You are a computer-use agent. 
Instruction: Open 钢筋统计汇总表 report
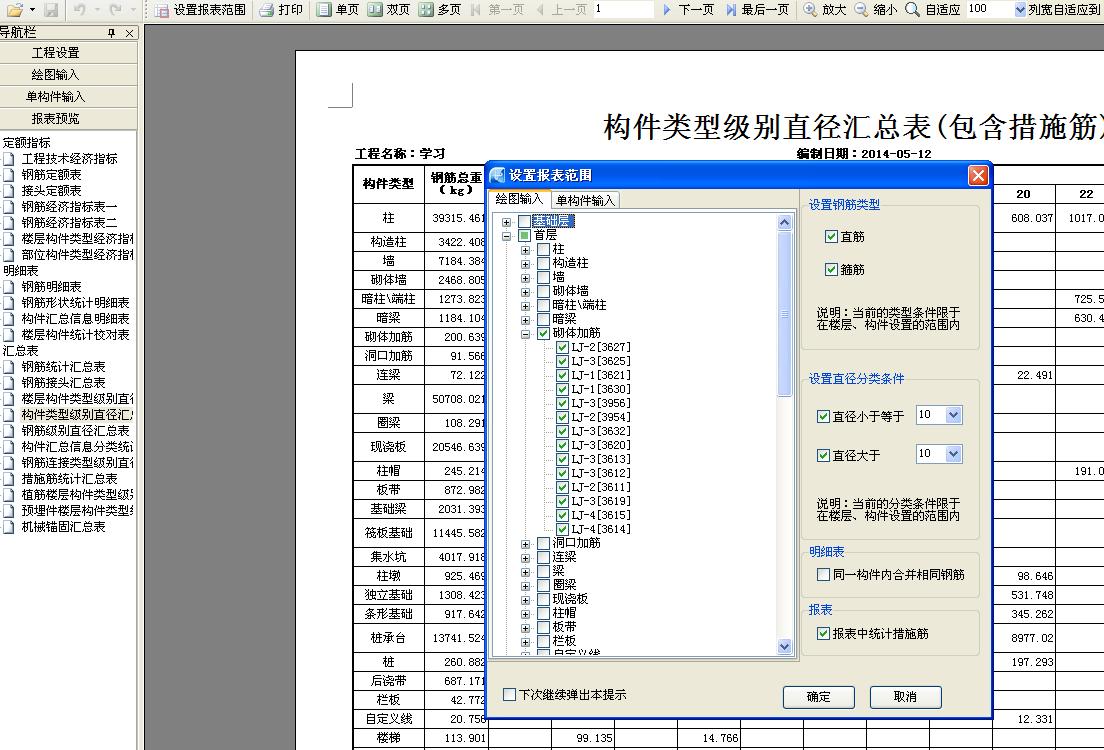(x=63, y=366)
